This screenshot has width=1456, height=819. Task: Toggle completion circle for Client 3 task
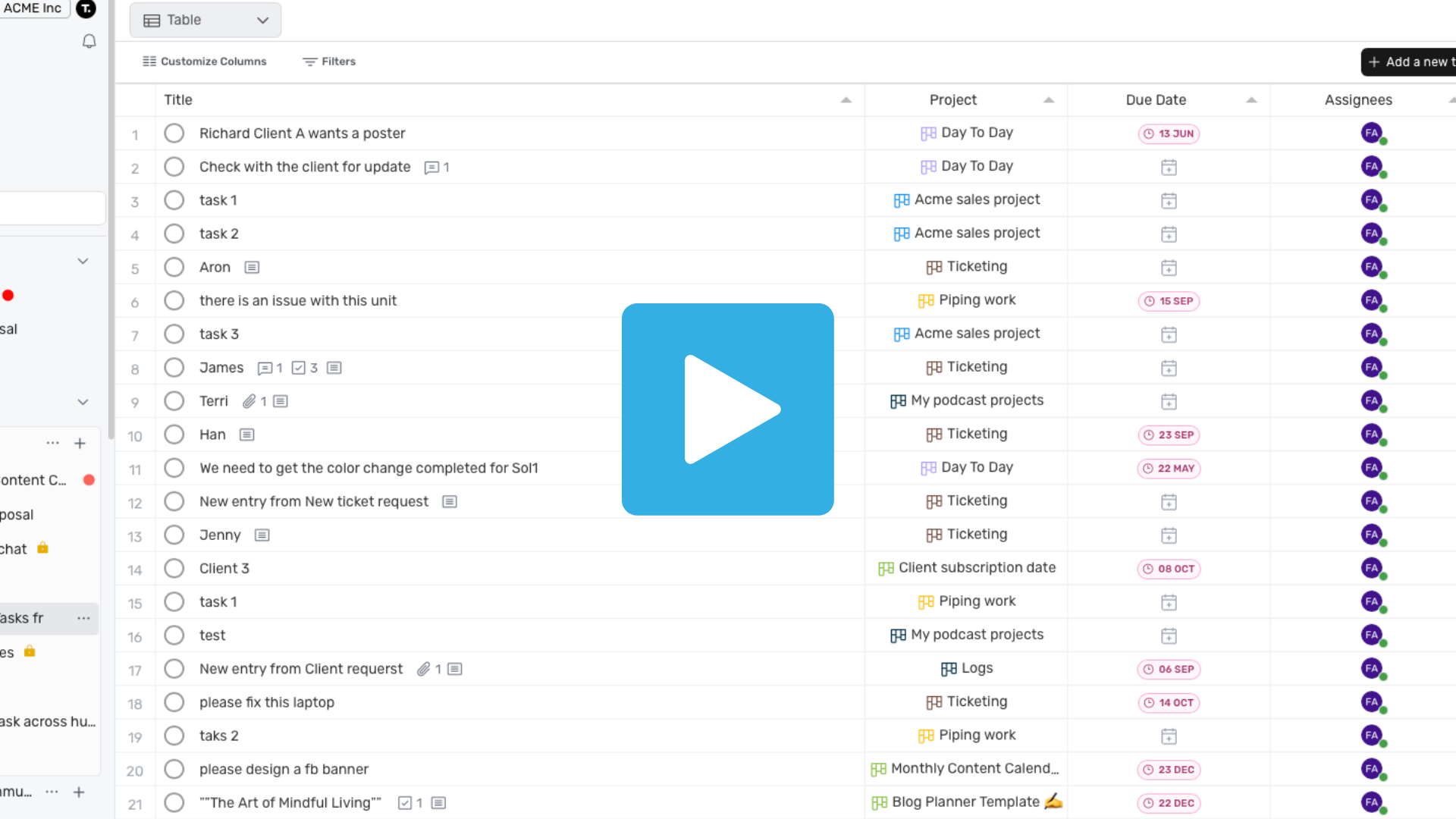tap(174, 569)
